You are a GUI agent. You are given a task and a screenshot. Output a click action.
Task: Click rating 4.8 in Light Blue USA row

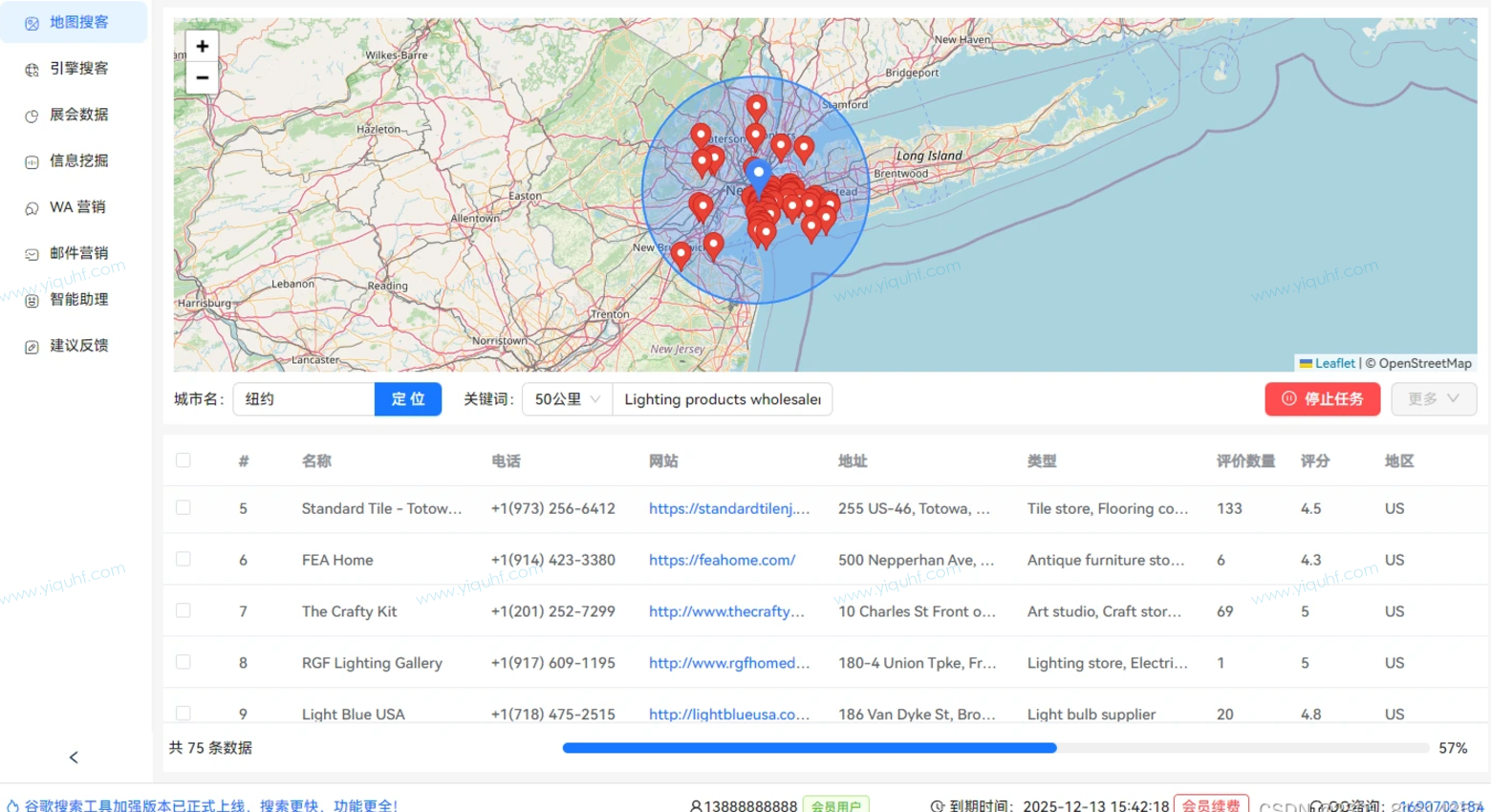coord(1311,715)
